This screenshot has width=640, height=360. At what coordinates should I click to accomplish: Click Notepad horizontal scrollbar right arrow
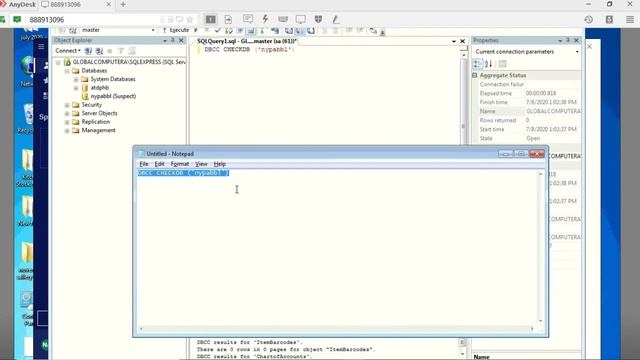(532, 329)
